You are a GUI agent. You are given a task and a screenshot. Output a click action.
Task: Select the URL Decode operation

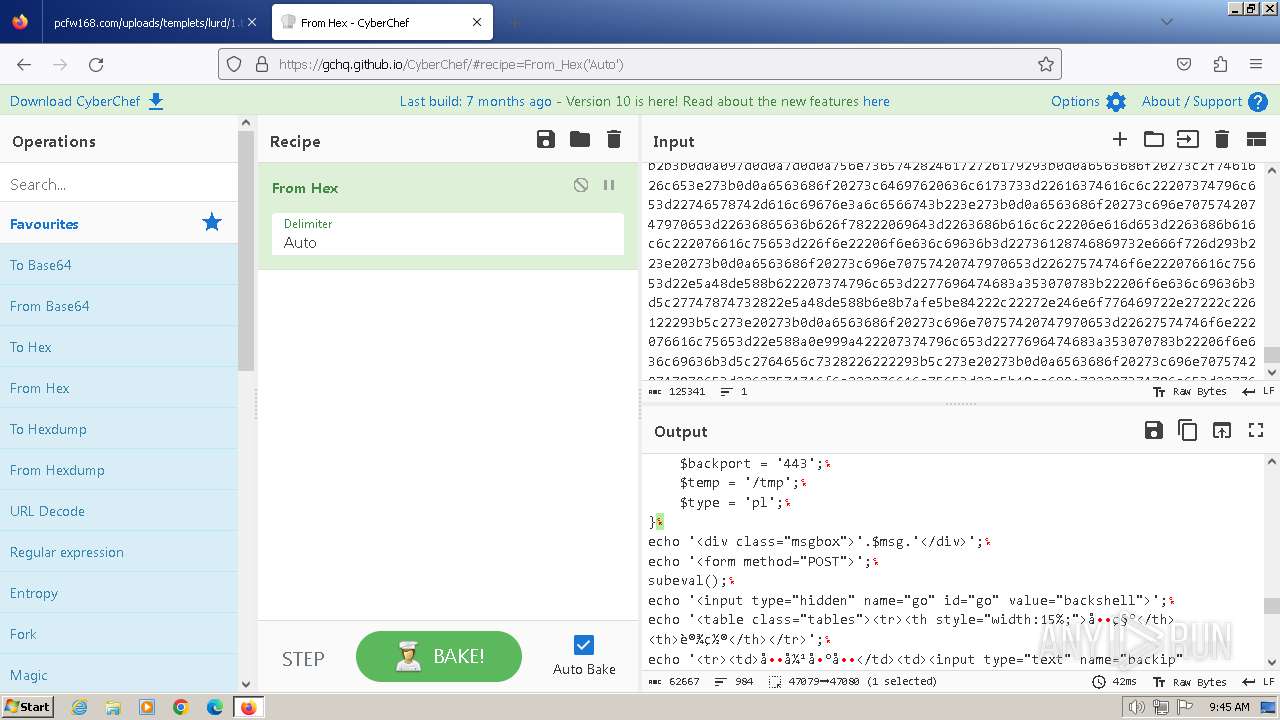tap(119, 511)
